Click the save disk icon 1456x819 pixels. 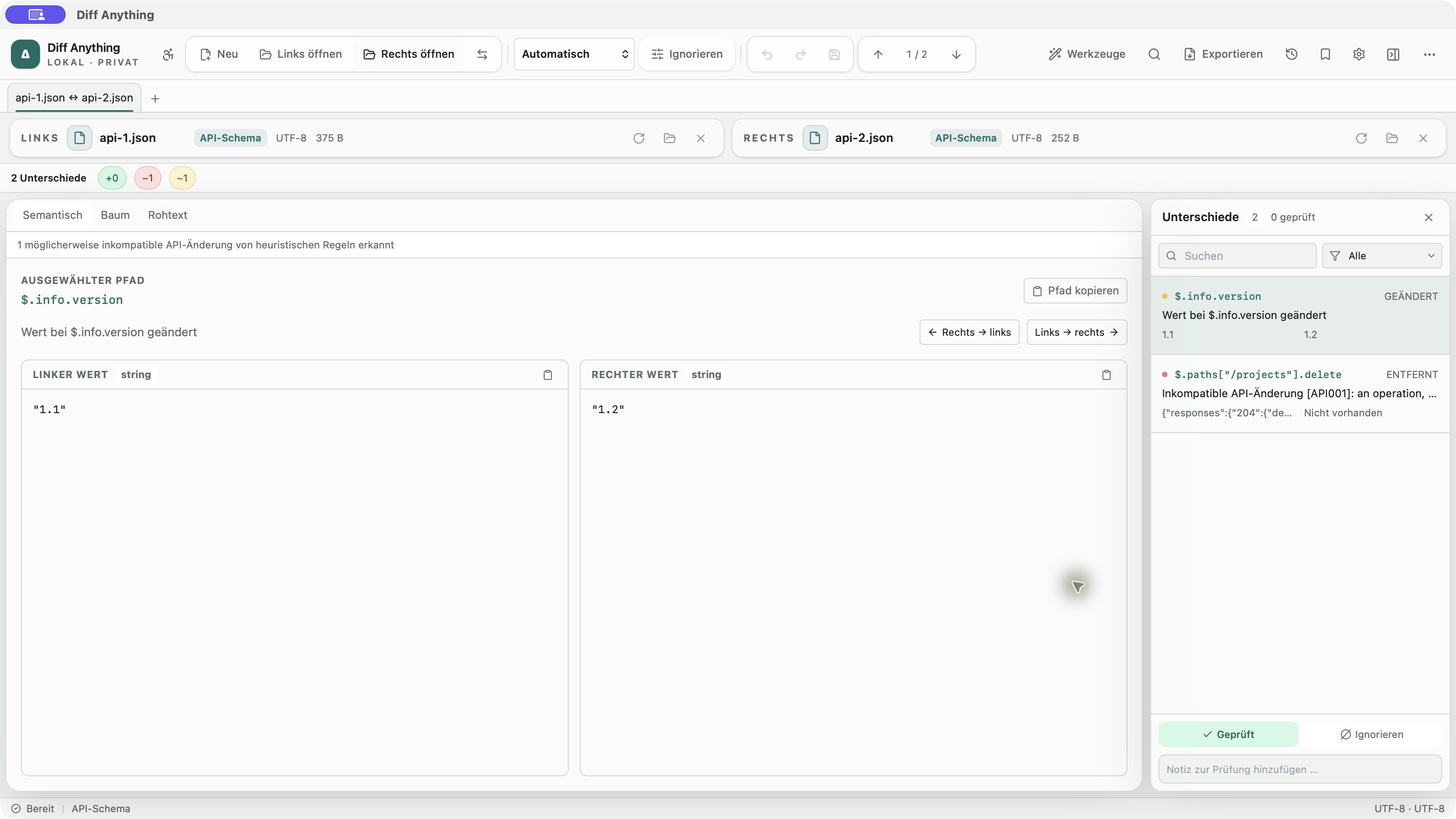[x=834, y=54]
